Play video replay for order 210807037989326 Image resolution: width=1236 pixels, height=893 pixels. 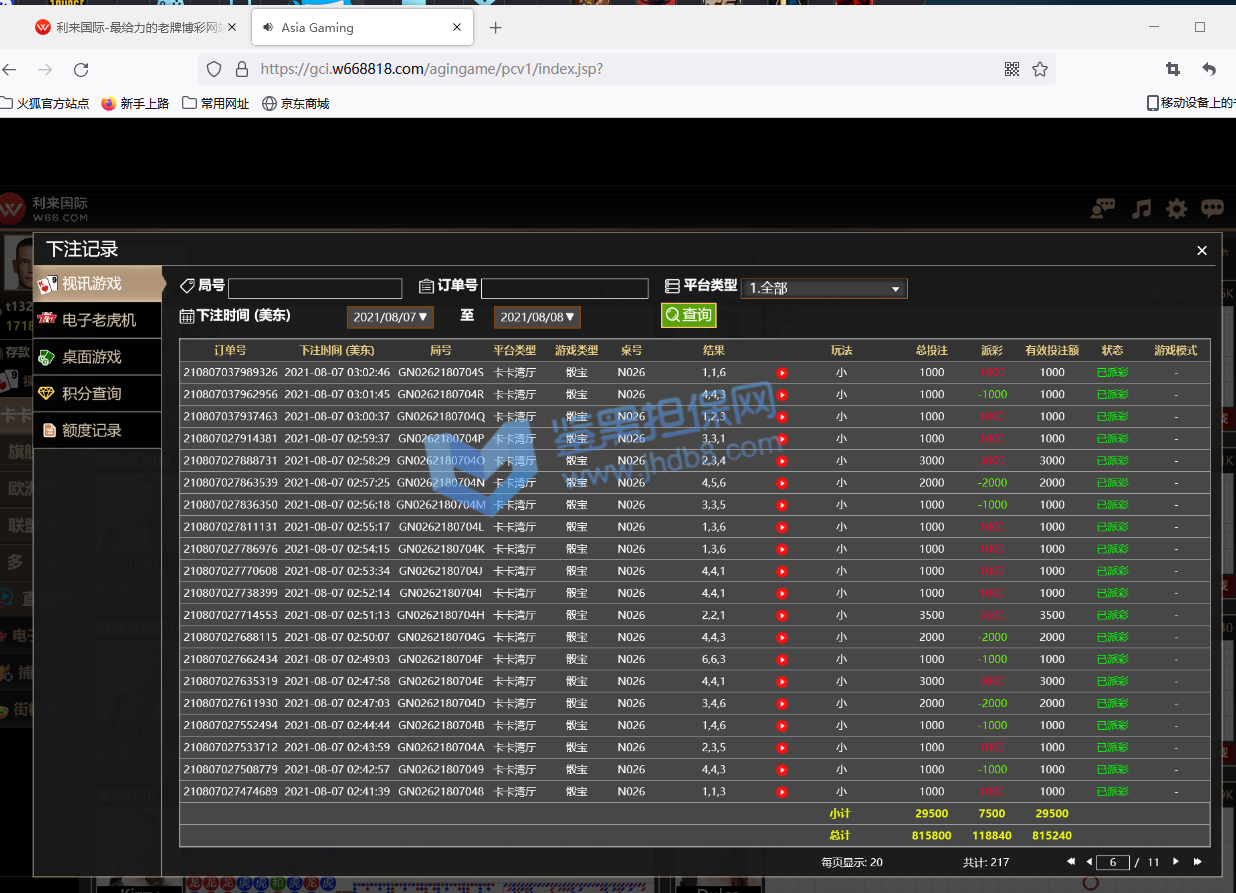tap(782, 373)
